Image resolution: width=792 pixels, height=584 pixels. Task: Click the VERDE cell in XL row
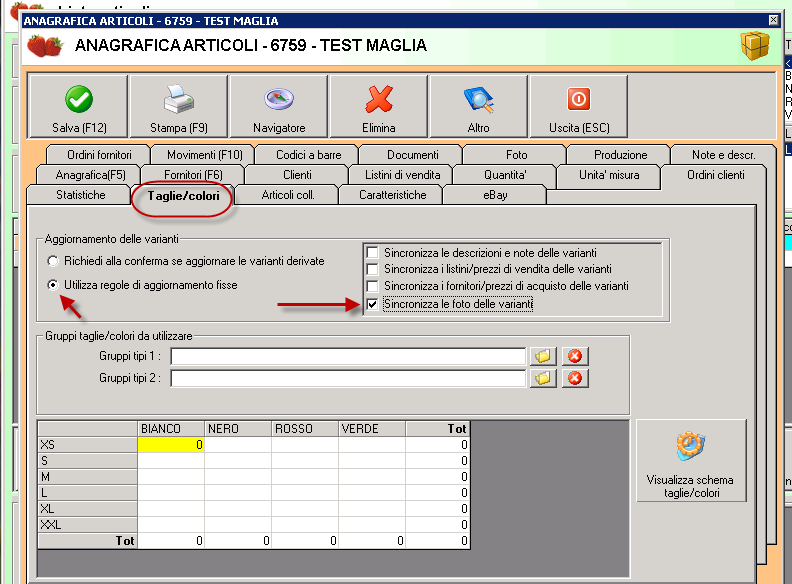click(x=372, y=509)
